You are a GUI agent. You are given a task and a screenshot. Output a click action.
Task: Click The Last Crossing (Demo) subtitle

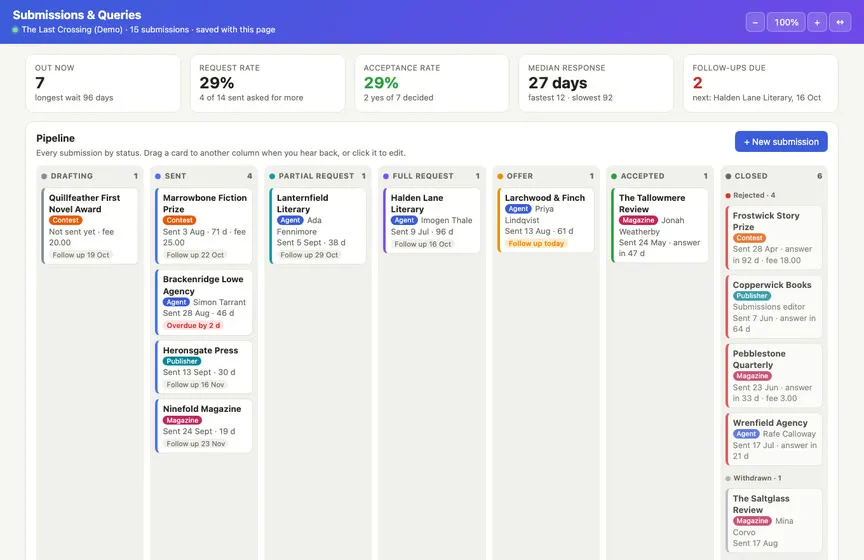coord(72,29)
